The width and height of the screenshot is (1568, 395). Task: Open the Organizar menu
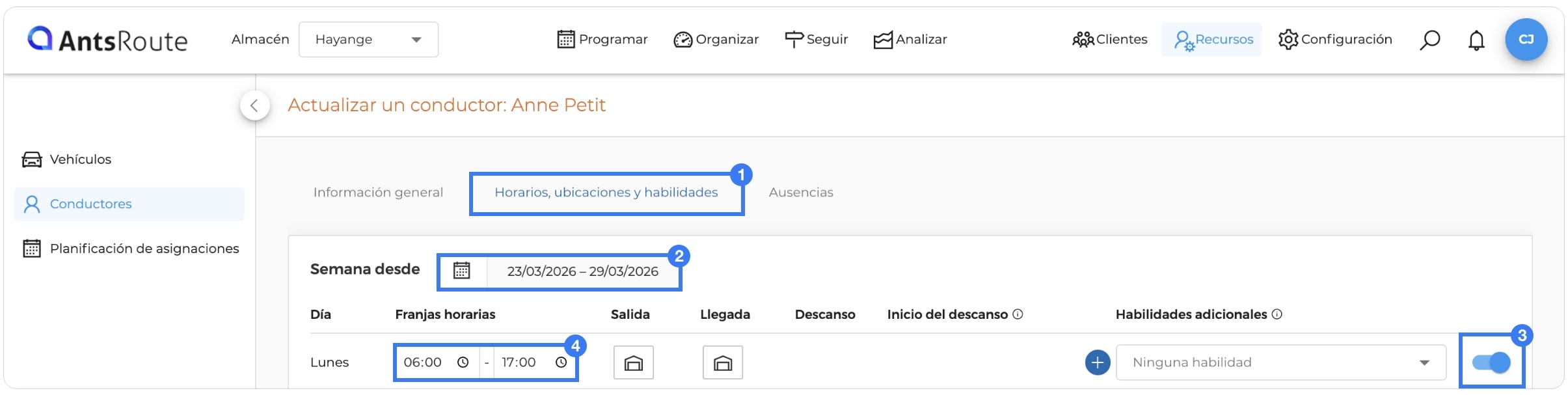tap(716, 40)
